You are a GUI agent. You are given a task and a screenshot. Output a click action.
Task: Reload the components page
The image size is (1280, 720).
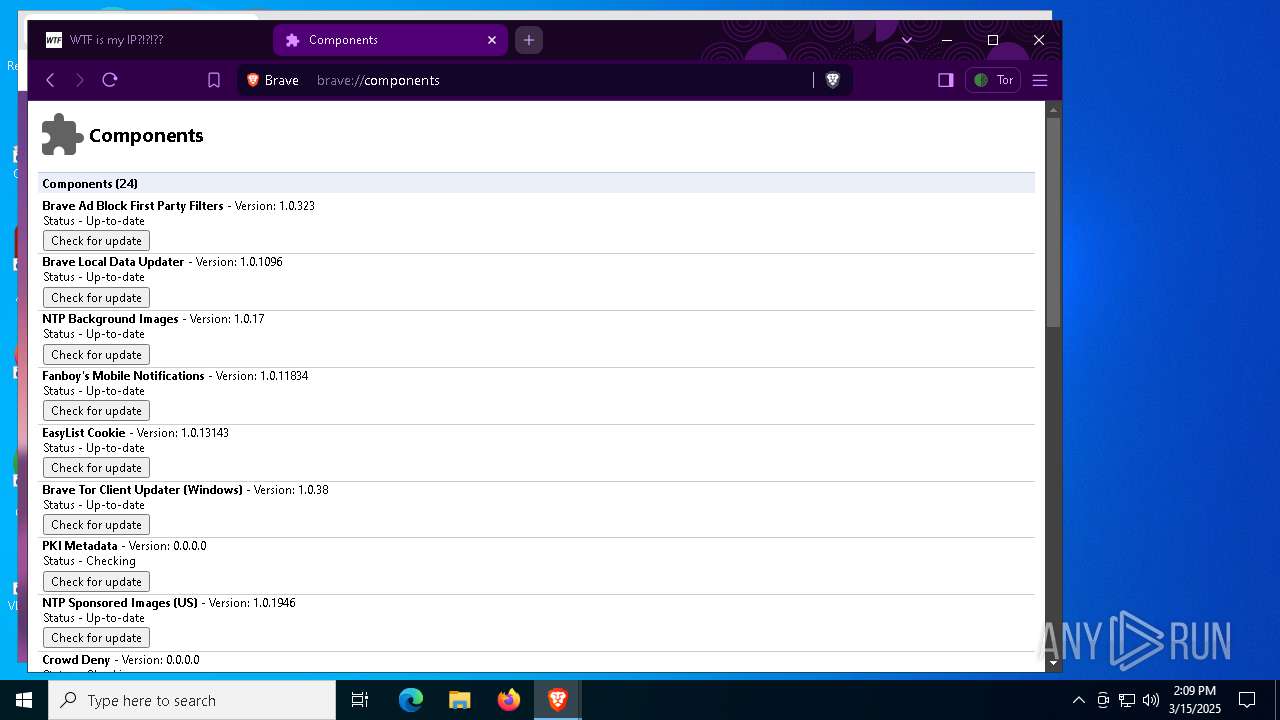pyautogui.click(x=110, y=80)
